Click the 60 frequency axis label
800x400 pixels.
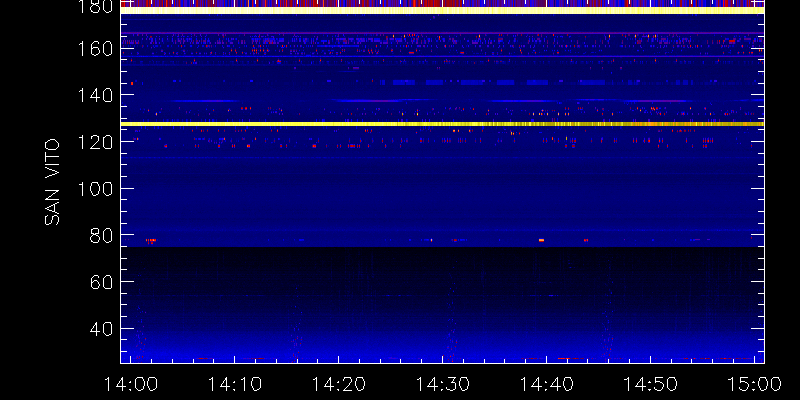pyautogui.click(x=101, y=282)
